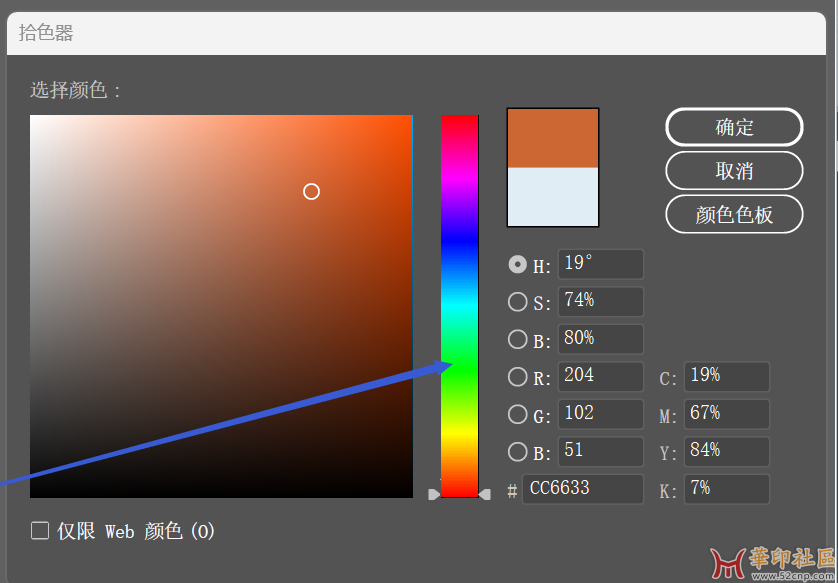Click the hex CC6633 input field

pos(582,489)
